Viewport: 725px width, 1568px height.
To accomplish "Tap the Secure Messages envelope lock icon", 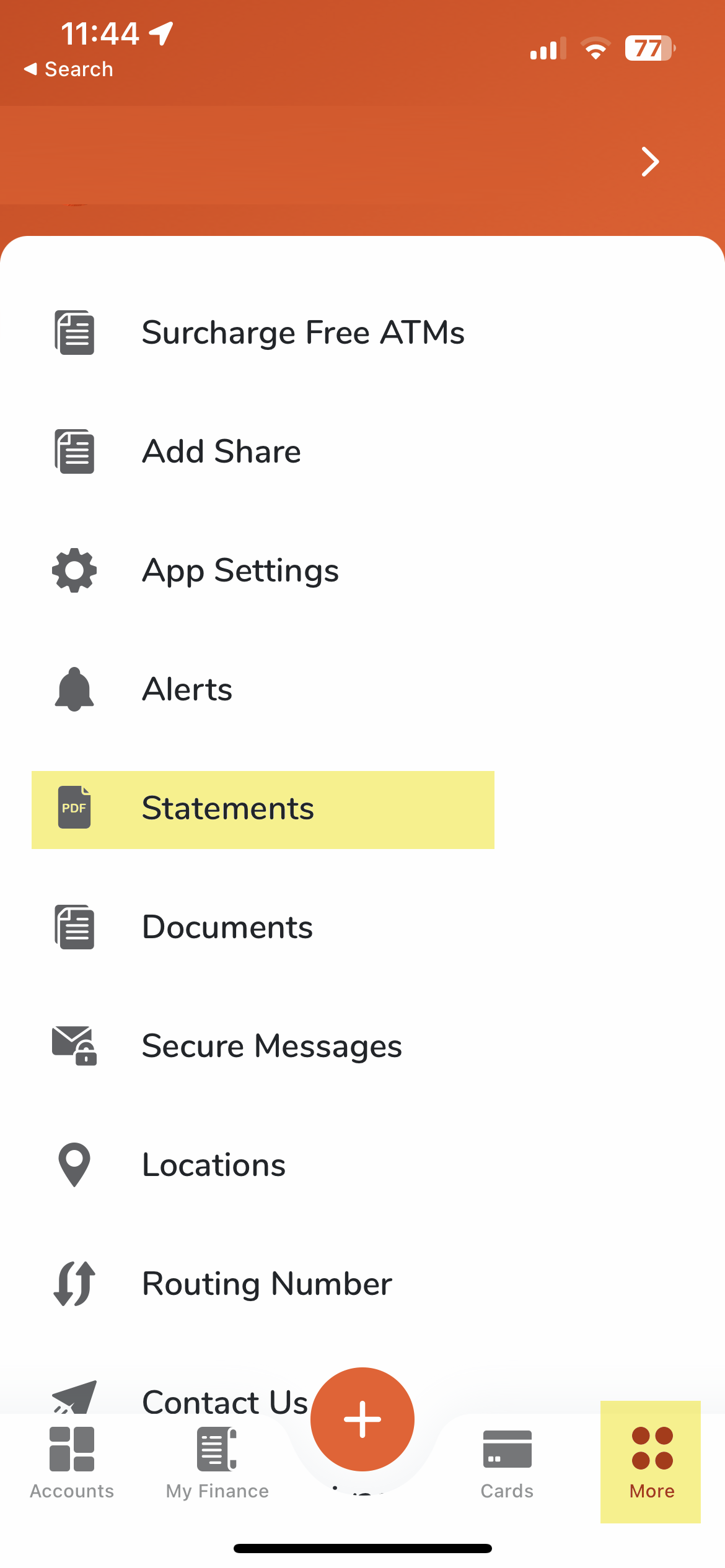I will click(x=74, y=1045).
